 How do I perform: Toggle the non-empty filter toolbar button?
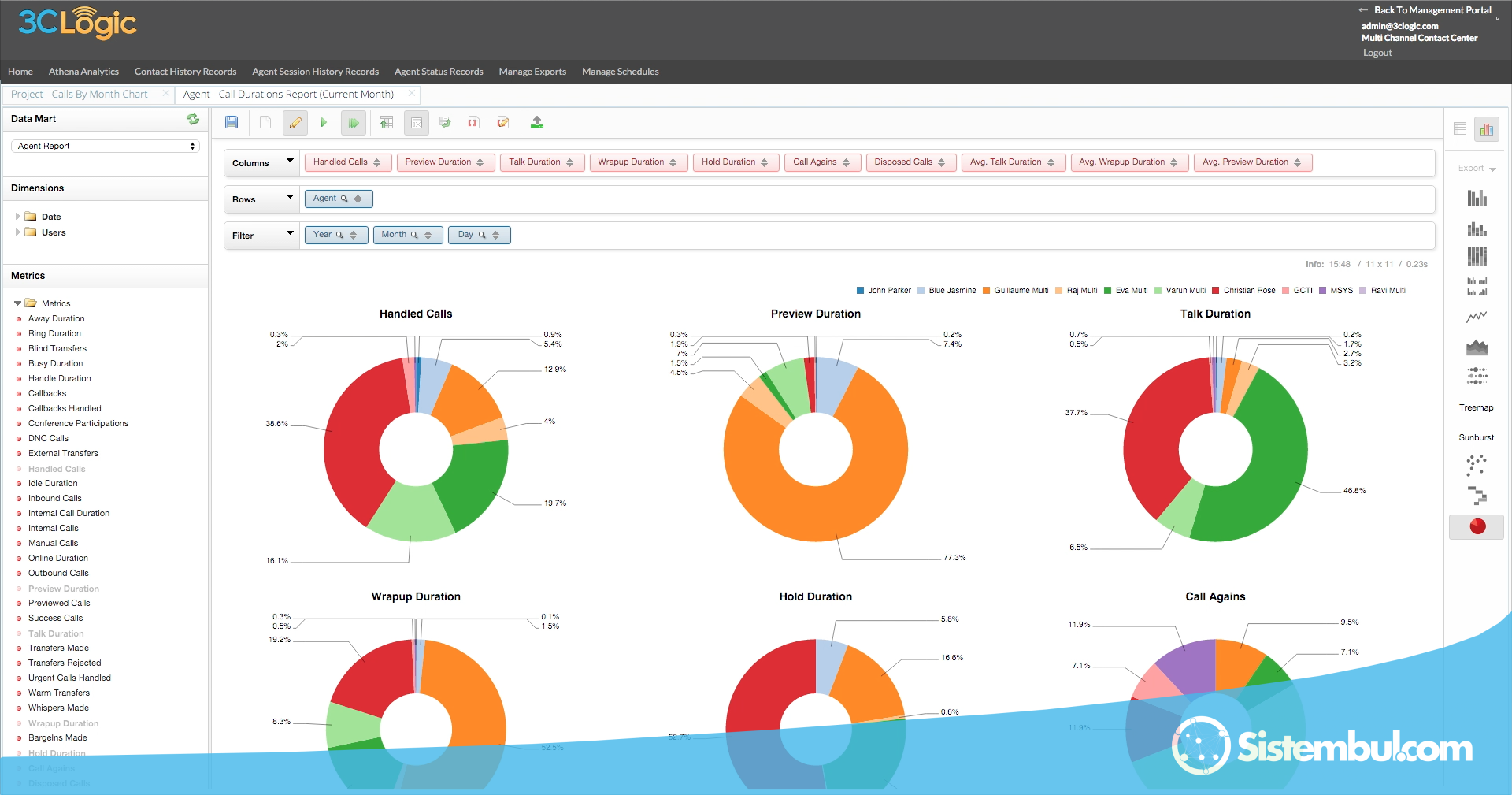(x=417, y=123)
